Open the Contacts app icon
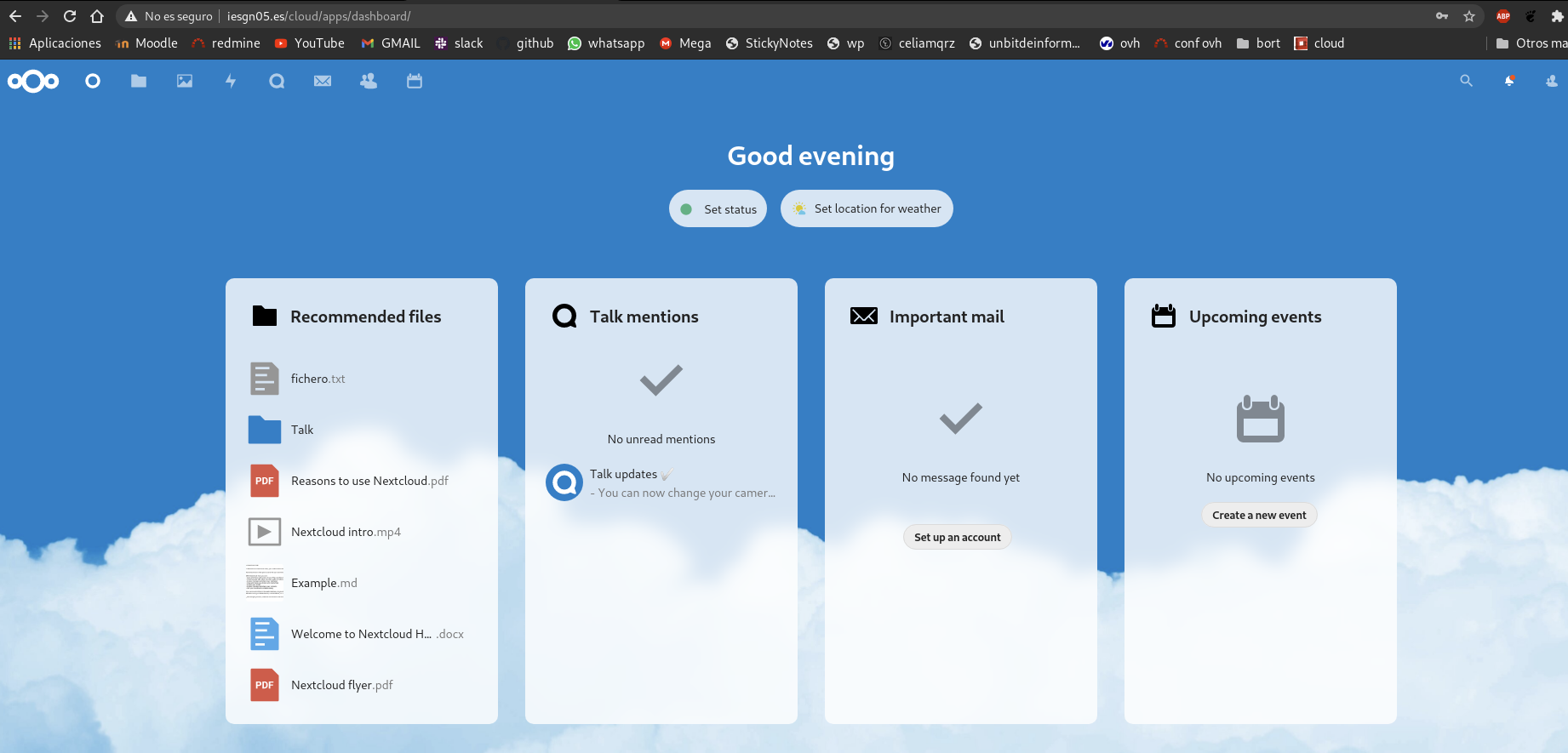 [369, 81]
